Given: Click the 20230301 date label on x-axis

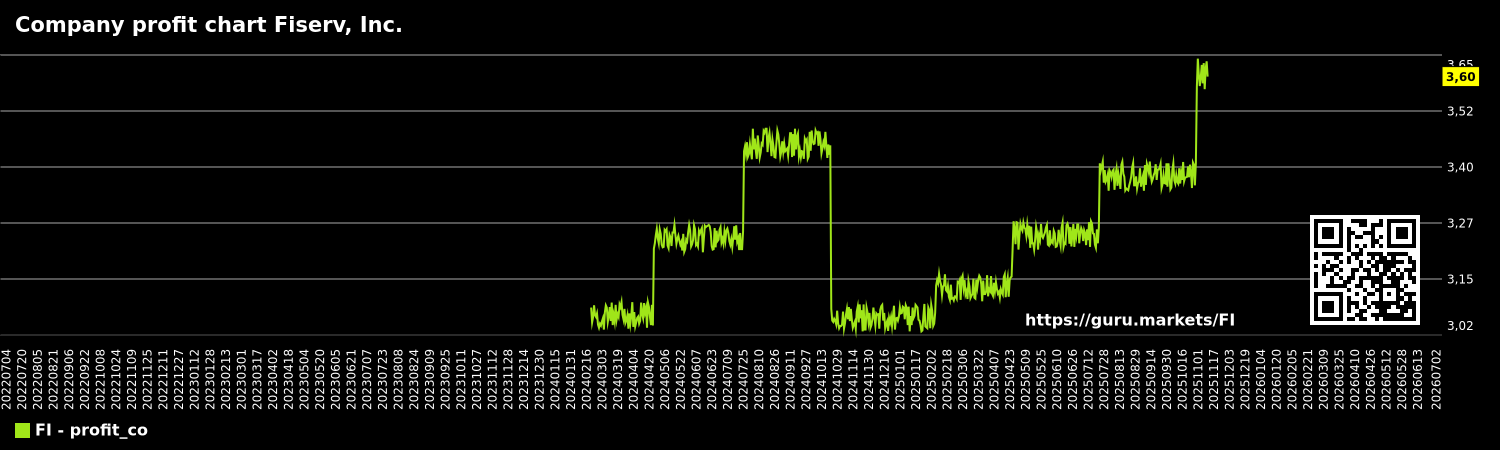Looking at the screenshot, I should [242, 378].
